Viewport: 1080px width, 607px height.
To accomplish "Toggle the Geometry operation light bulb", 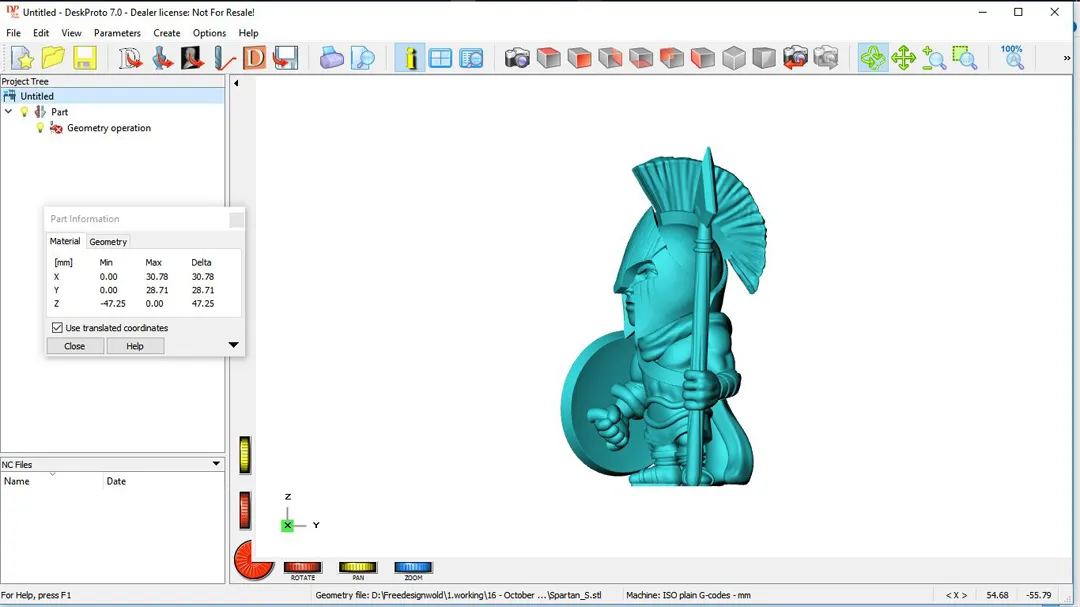I will (x=40, y=128).
